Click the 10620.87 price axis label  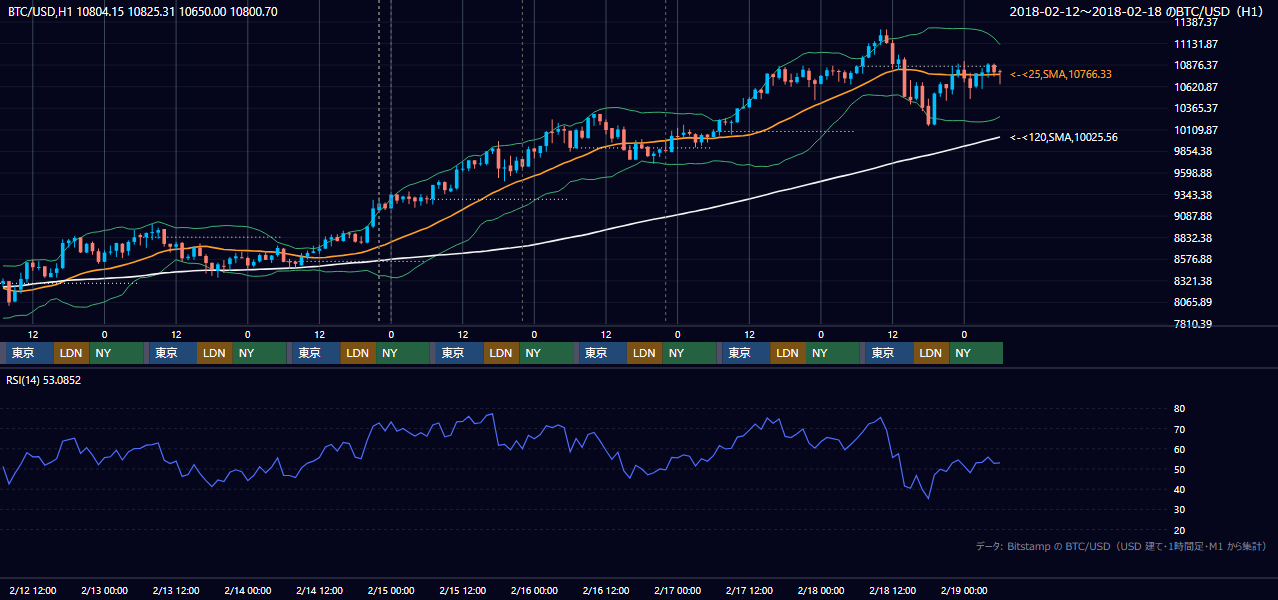pos(1196,87)
